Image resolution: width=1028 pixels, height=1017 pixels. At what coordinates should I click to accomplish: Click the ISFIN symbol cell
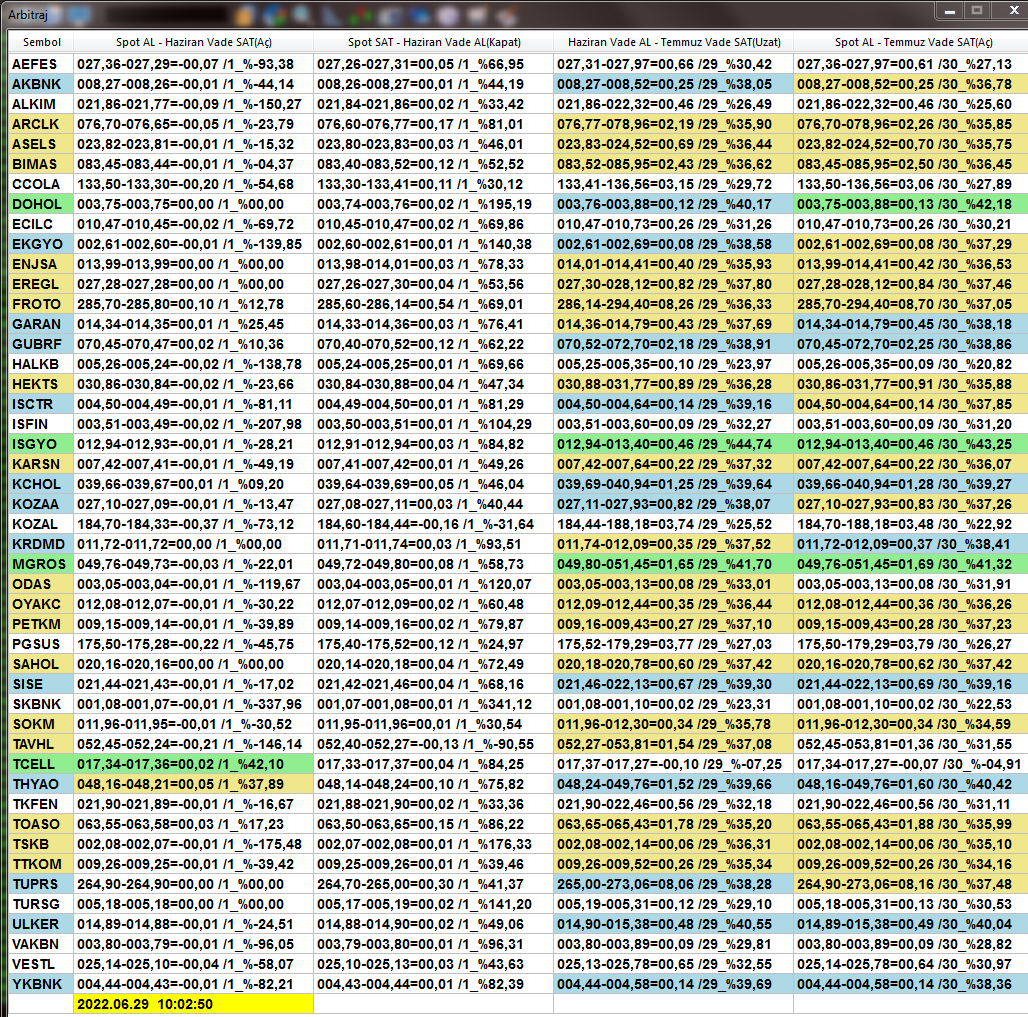[x=41, y=424]
